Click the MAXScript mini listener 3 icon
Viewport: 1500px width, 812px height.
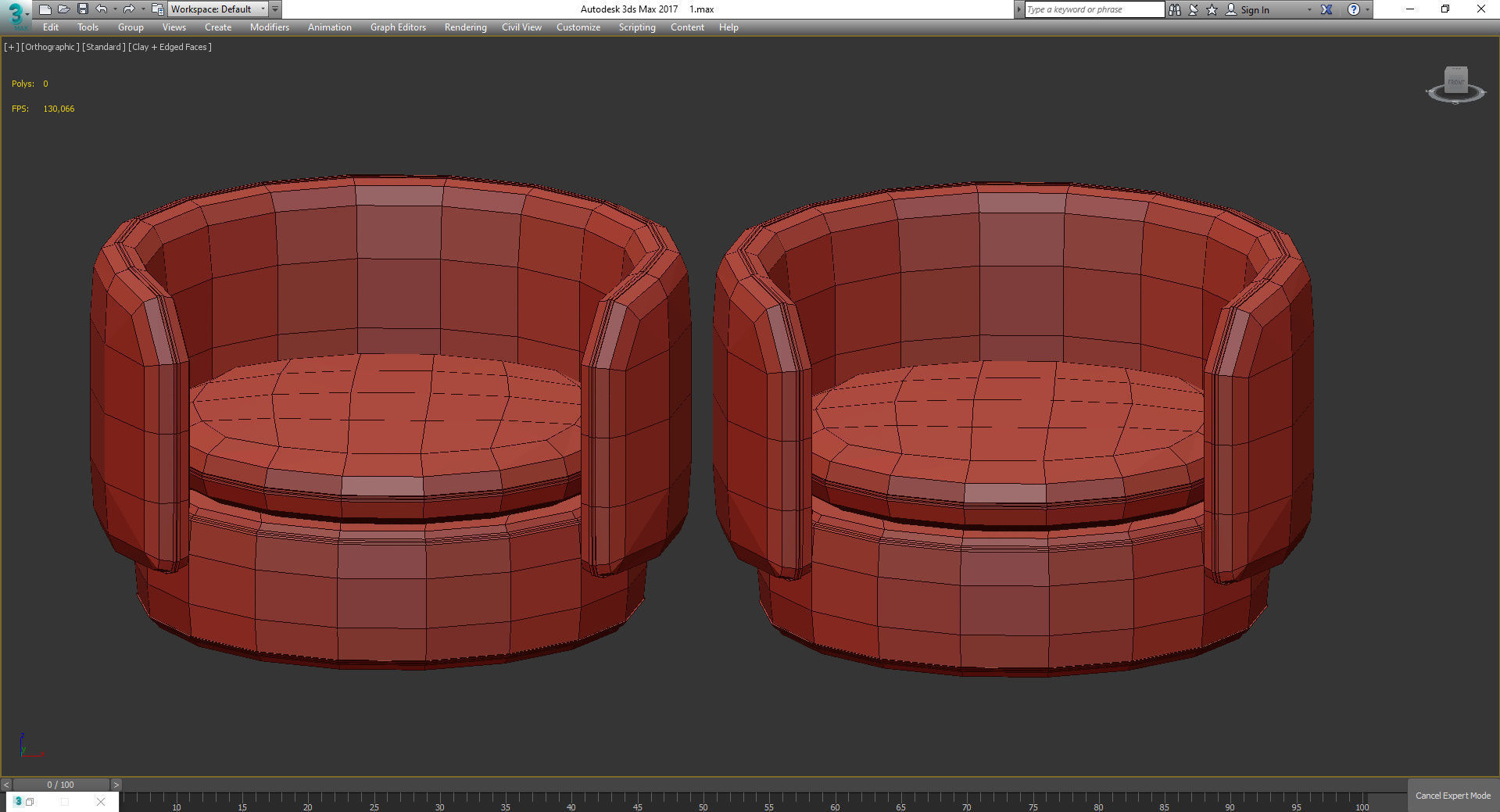18,802
